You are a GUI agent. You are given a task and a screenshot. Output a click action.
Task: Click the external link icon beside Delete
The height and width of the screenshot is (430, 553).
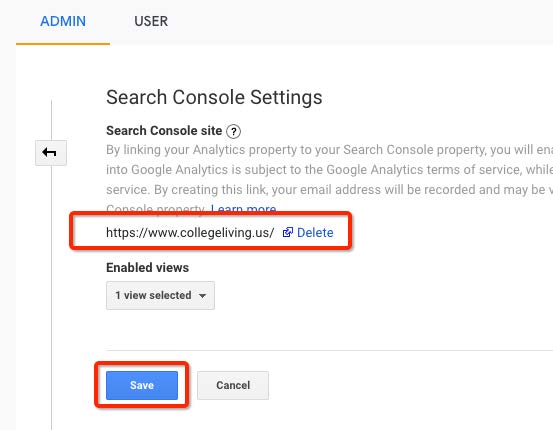point(287,232)
